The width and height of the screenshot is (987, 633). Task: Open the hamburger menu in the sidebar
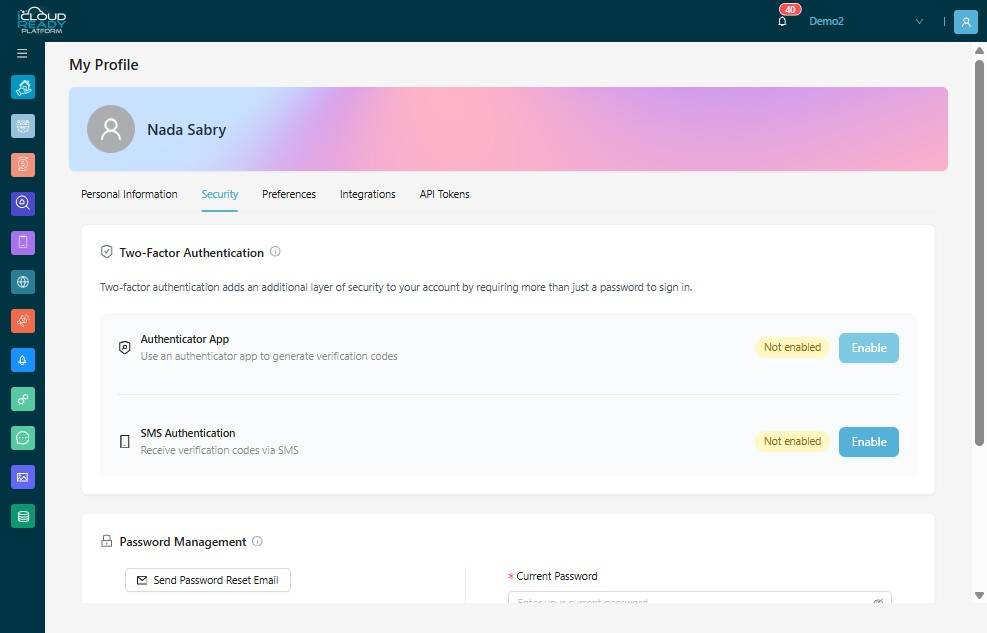[22, 53]
